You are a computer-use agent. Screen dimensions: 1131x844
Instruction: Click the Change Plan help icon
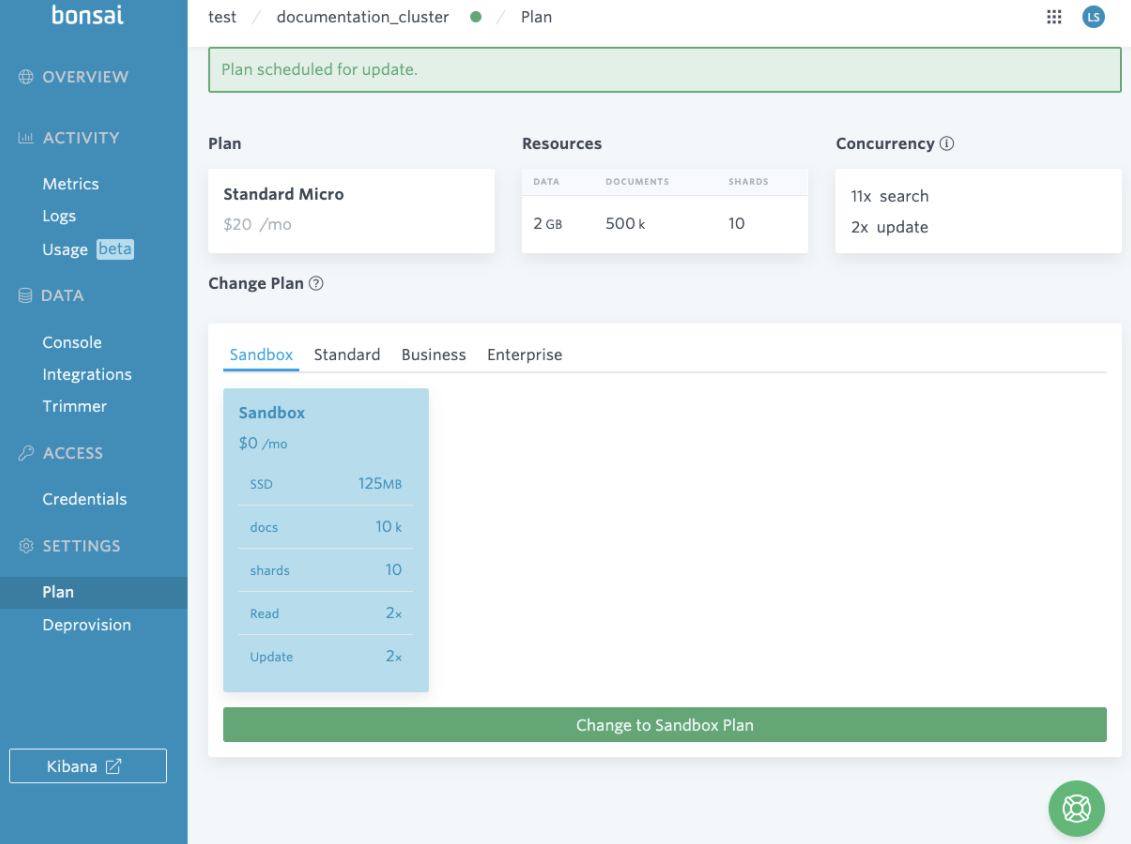coord(316,283)
